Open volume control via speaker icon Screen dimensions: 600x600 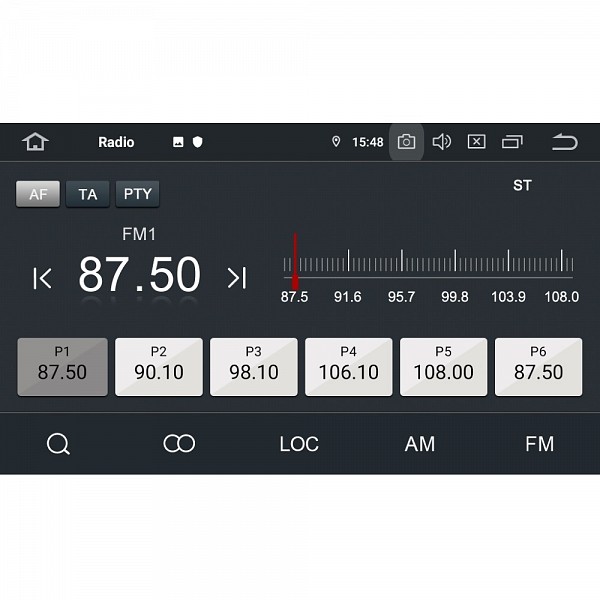coord(441,142)
